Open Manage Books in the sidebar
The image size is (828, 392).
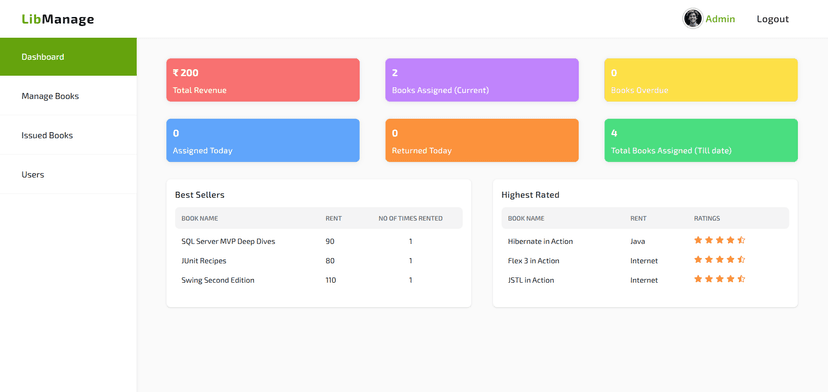pyautogui.click(x=68, y=96)
